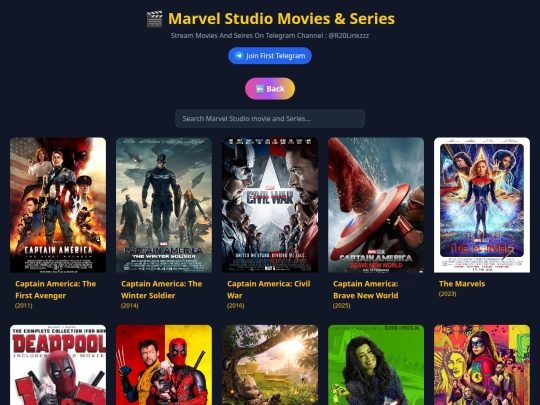540x405 pixels.
Task: Open the Deadpool Complete Collection poster
Action: click(x=58, y=365)
